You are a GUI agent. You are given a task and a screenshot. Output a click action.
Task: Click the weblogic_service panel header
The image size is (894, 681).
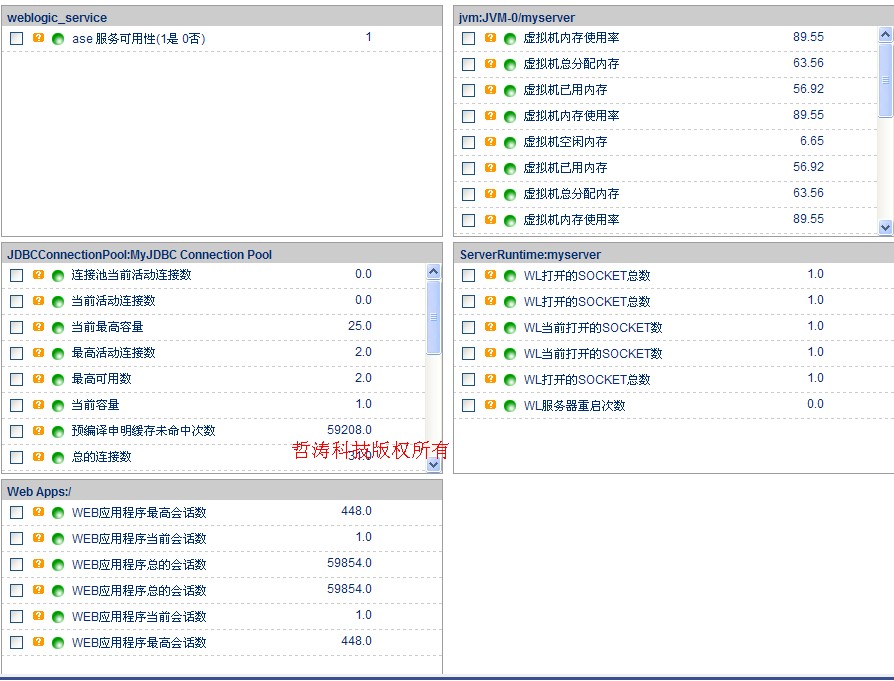(x=221, y=17)
